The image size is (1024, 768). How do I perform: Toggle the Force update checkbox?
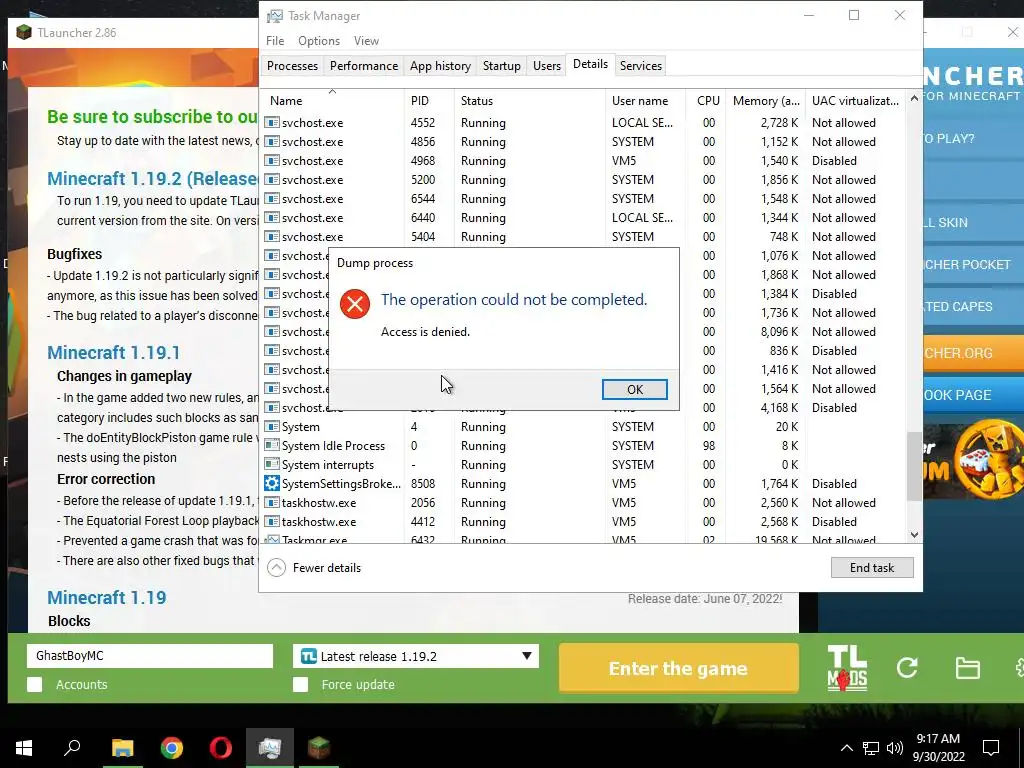click(x=300, y=684)
